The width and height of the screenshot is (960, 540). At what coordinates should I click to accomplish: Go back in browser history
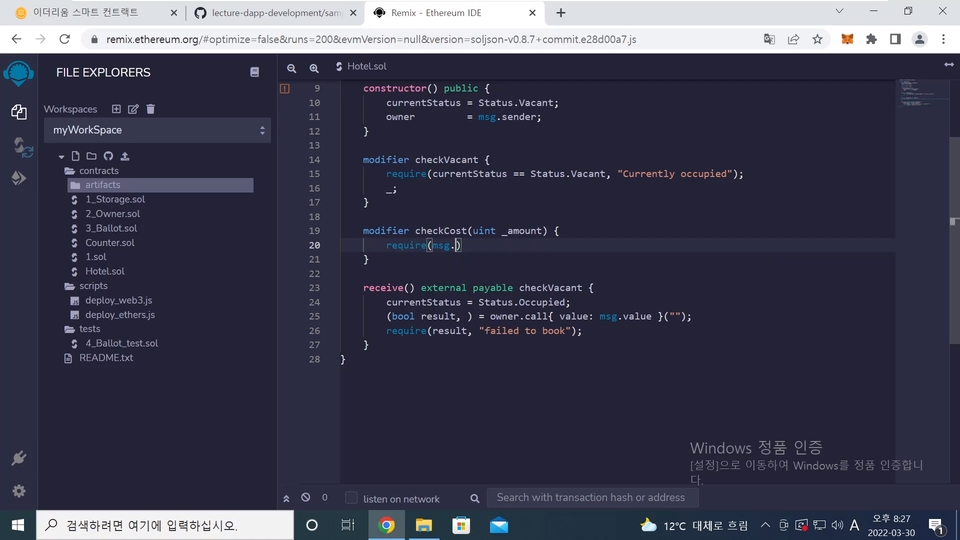(x=16, y=39)
